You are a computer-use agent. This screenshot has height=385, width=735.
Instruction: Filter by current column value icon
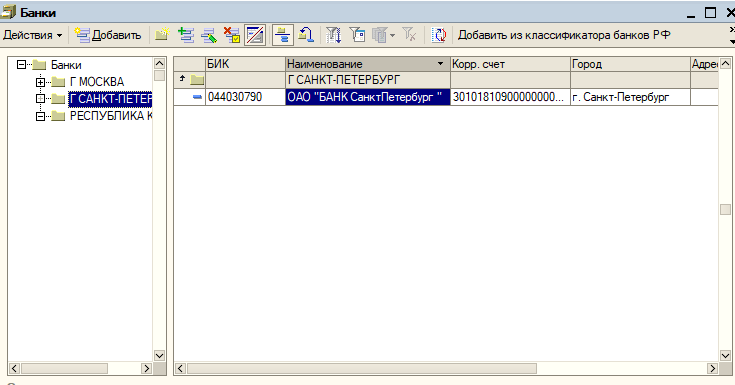pyautogui.click(x=358, y=35)
